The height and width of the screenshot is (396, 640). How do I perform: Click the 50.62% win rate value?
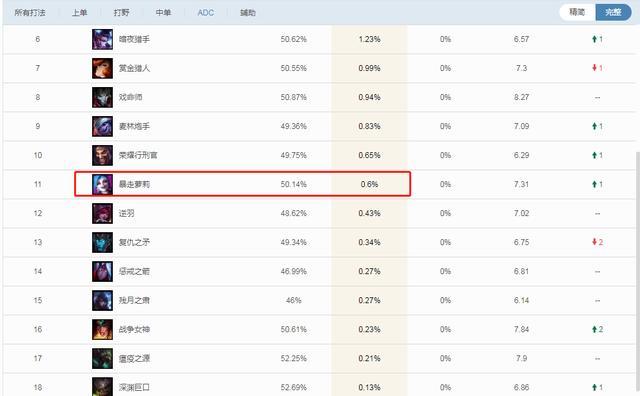point(293,39)
